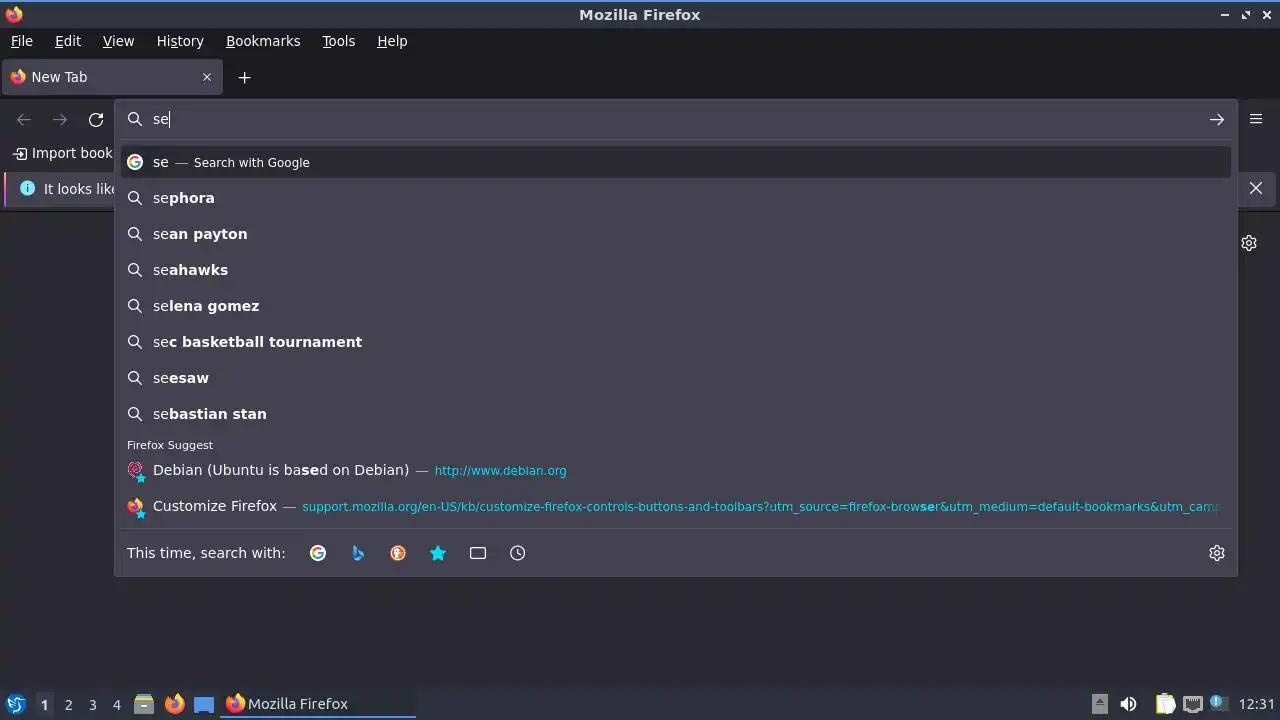Open the Tools menu
This screenshot has width=1280, height=720.
(339, 41)
